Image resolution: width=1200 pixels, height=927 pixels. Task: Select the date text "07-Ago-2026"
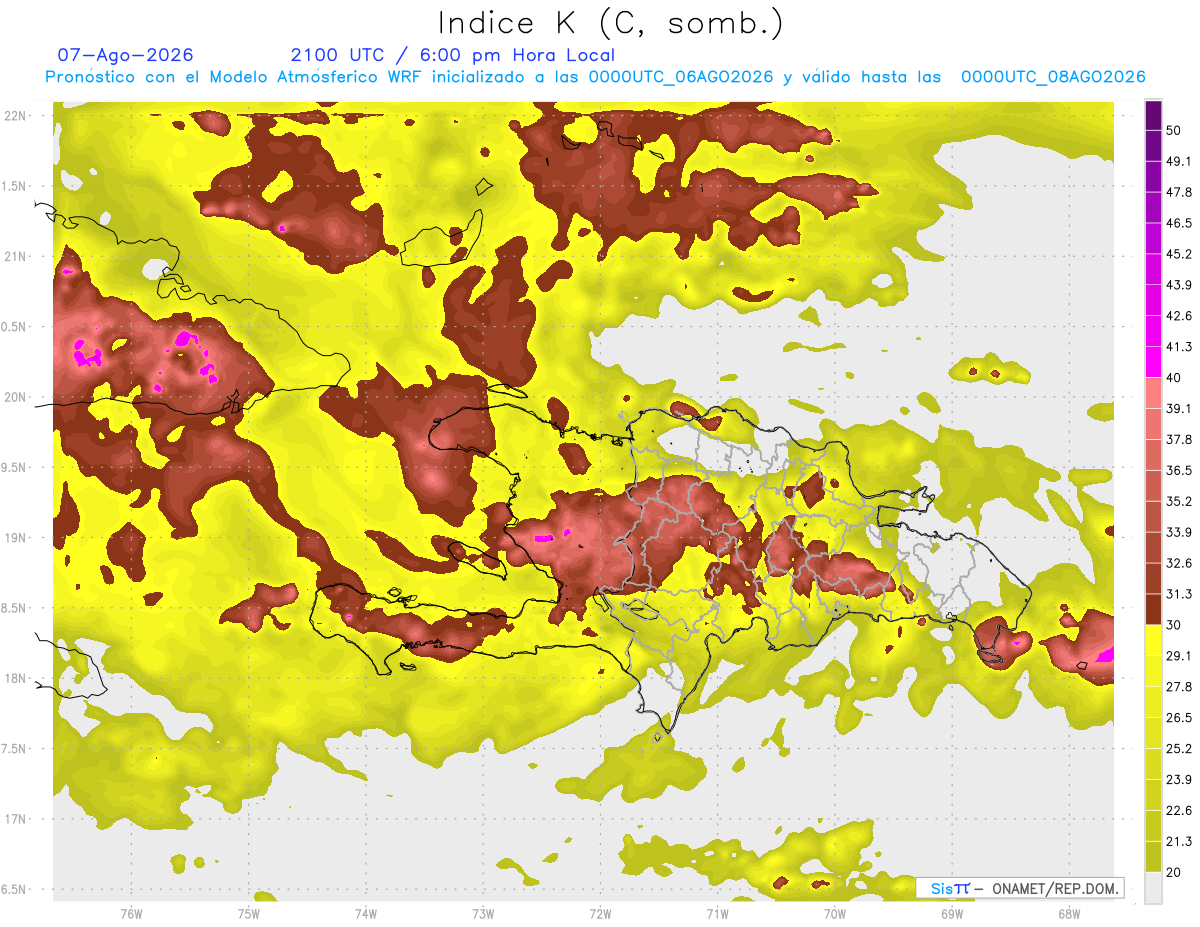coord(126,55)
